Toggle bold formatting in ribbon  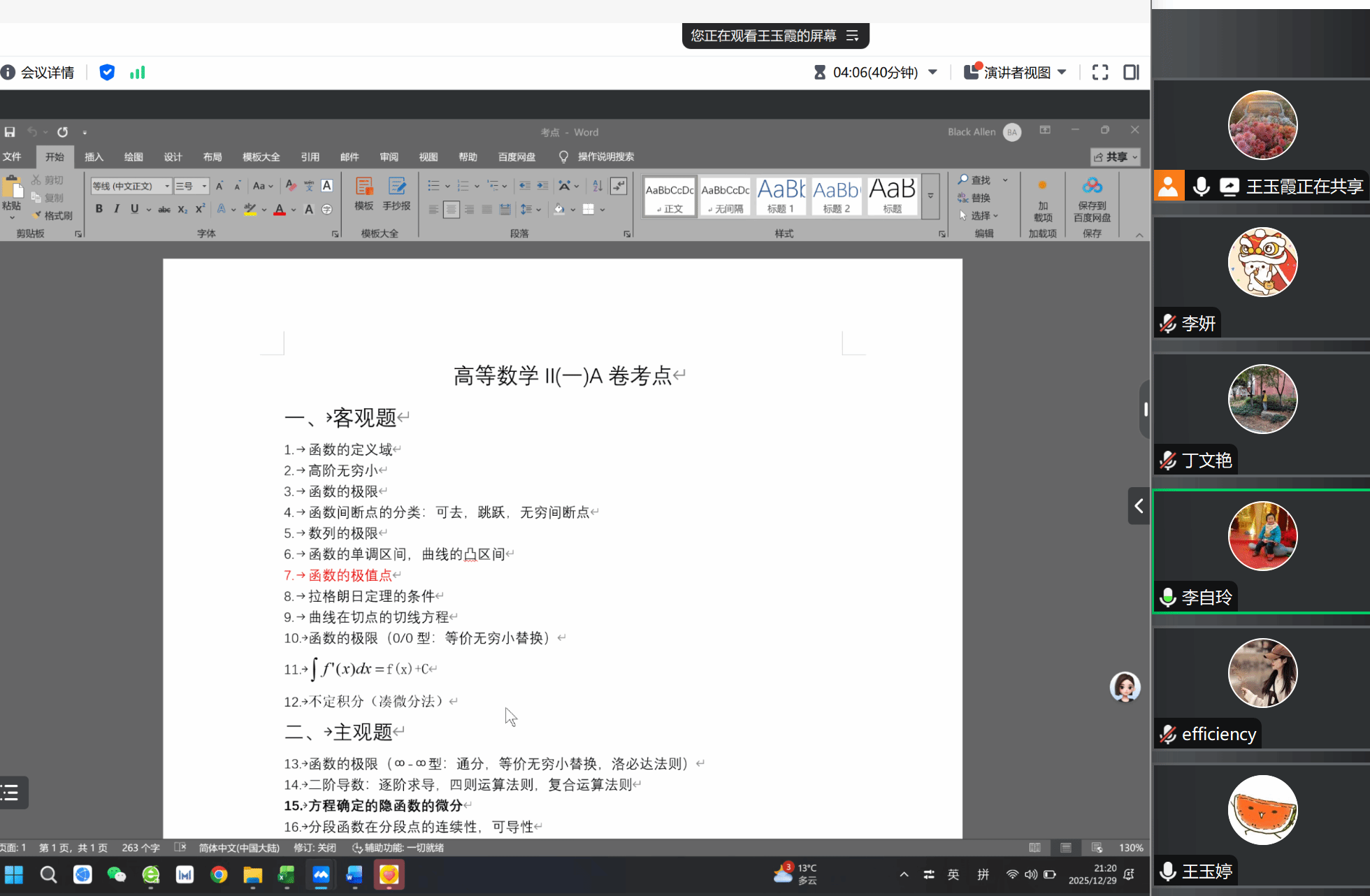coord(99,209)
